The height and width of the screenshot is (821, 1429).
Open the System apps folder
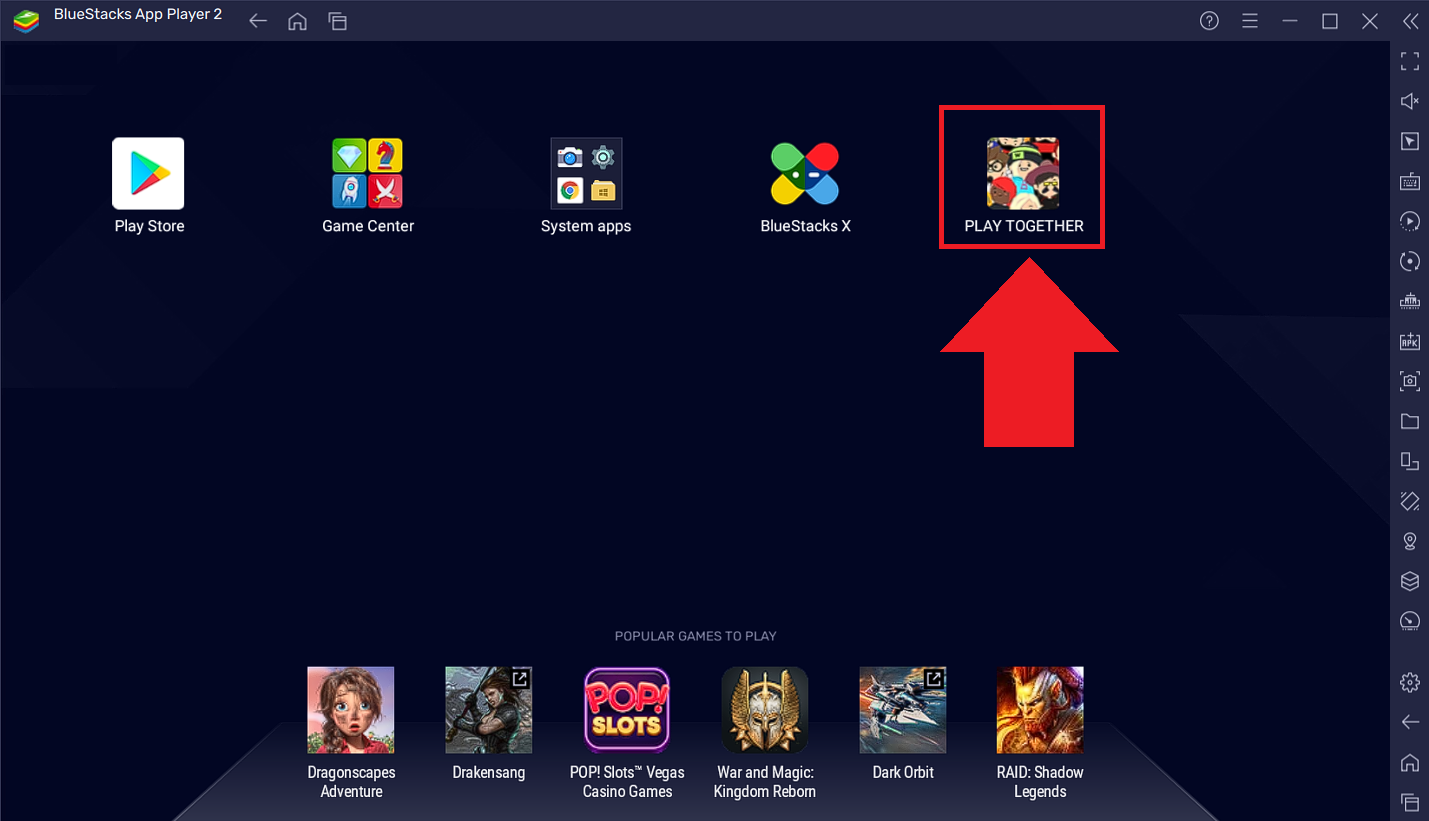pos(586,173)
